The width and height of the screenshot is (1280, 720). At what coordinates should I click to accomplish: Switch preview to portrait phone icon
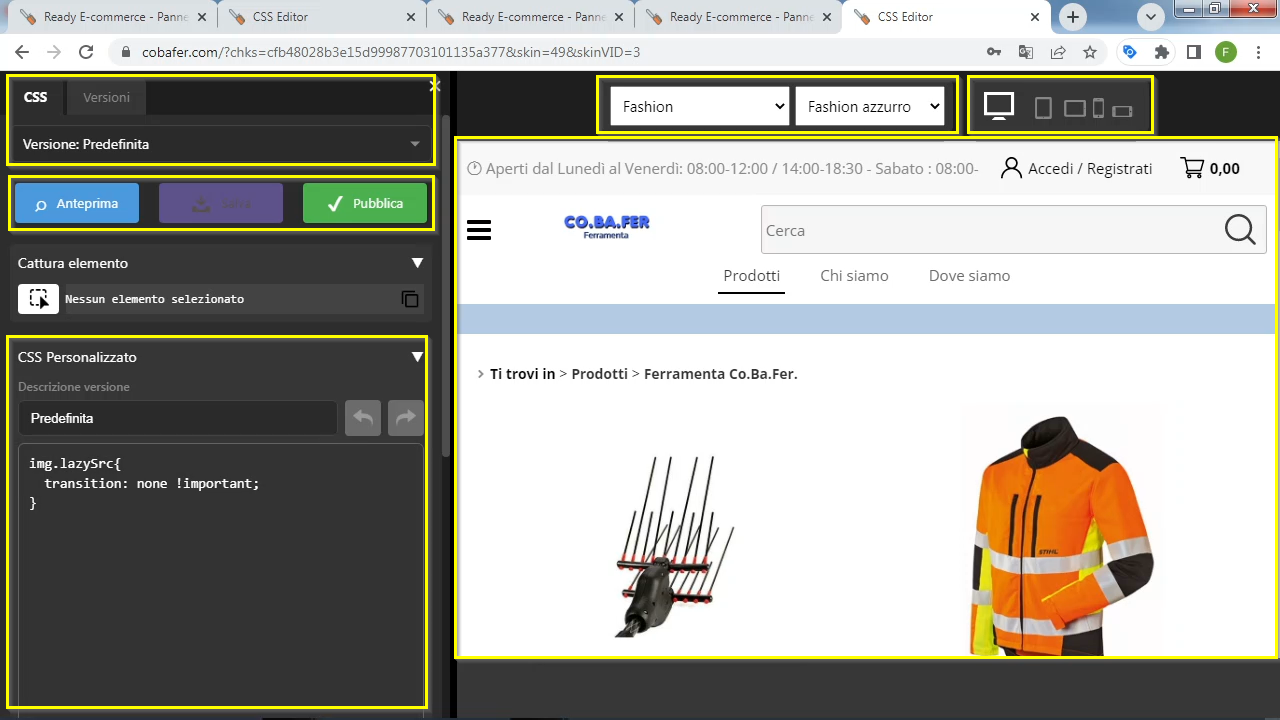(x=1098, y=108)
